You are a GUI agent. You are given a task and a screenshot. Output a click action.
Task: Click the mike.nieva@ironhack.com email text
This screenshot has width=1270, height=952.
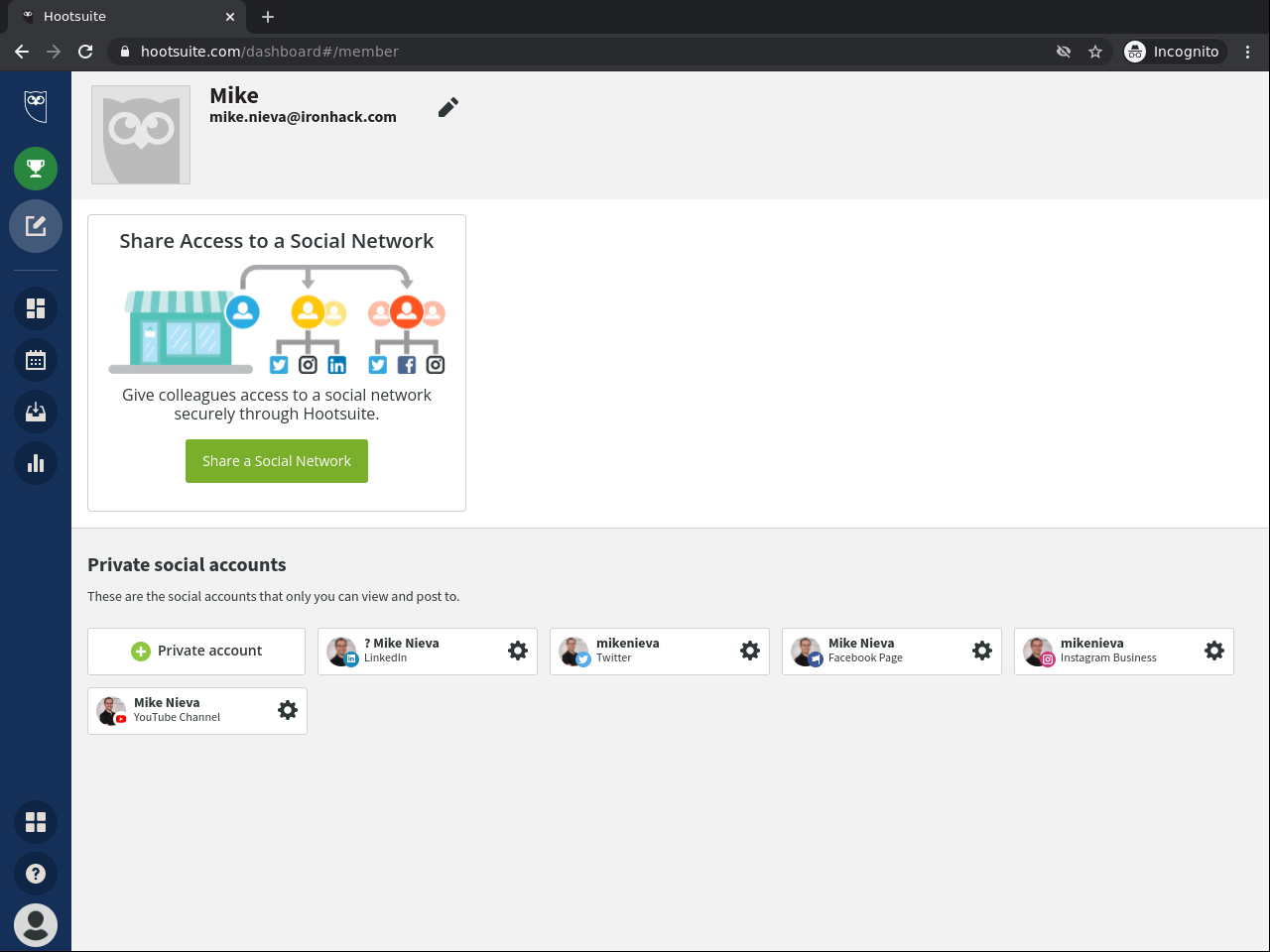coord(303,117)
